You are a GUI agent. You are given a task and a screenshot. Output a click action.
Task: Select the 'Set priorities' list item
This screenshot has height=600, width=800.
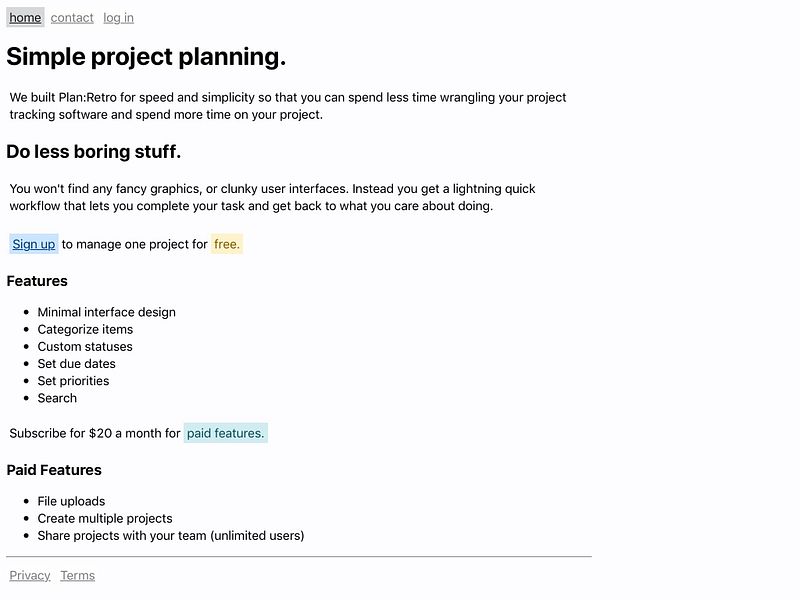click(73, 381)
